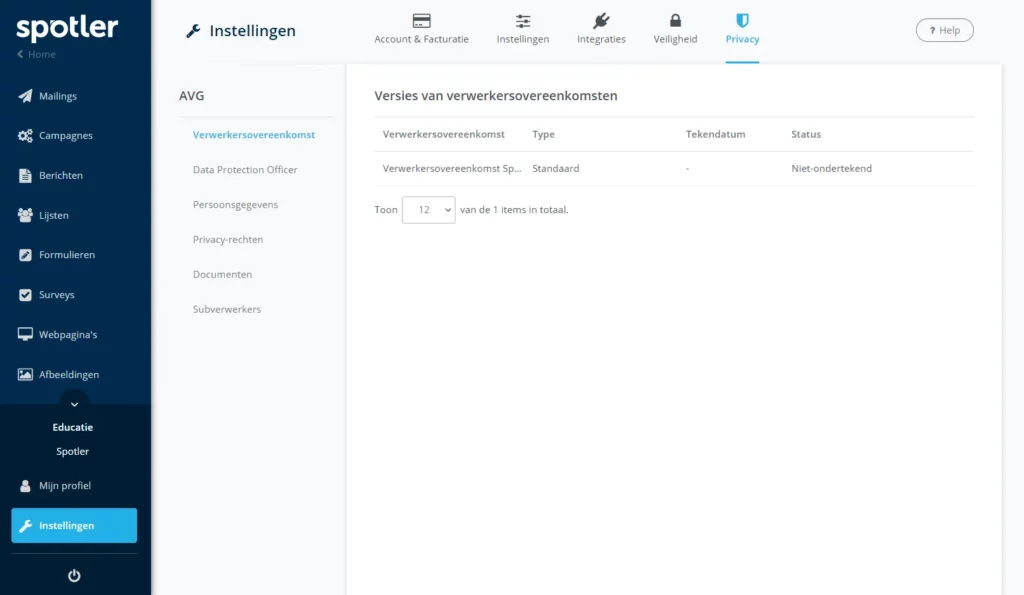Click the power/logout icon

(x=73, y=574)
